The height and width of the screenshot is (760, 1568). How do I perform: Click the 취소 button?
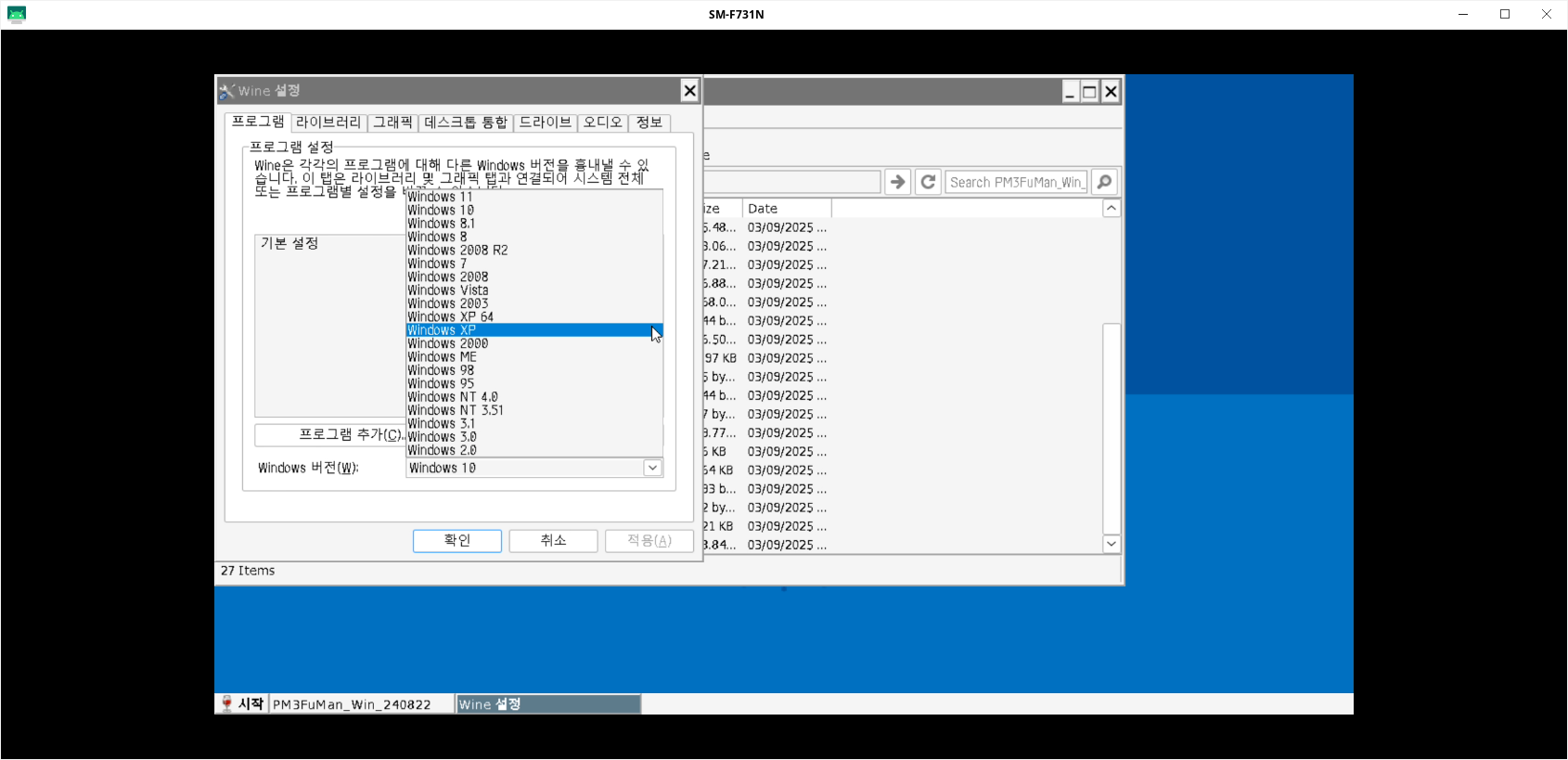click(554, 540)
